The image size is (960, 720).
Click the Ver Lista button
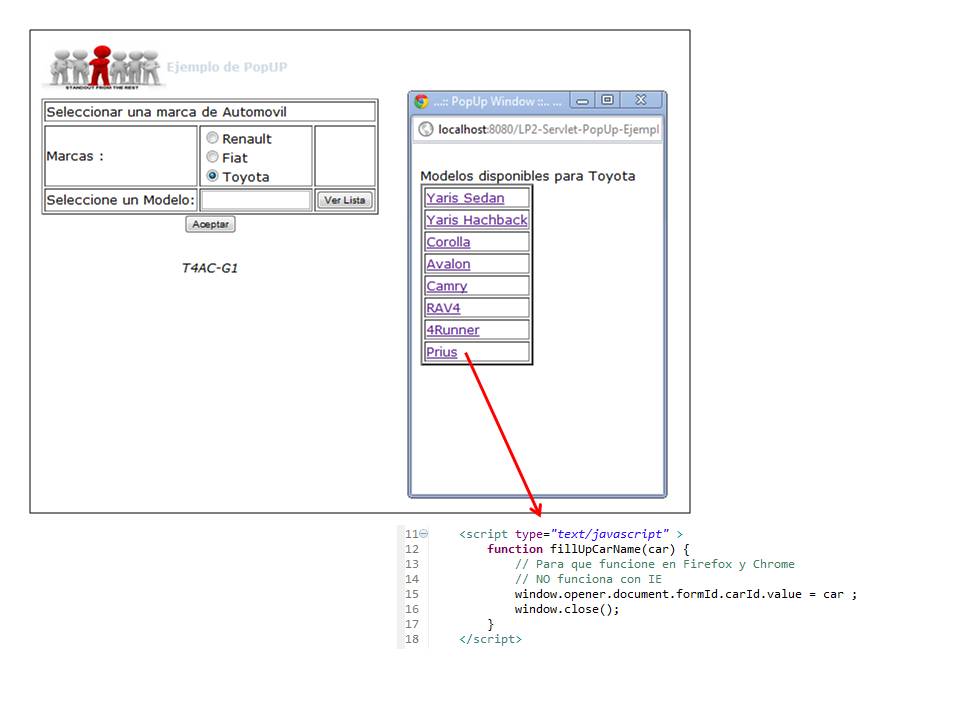[345, 200]
